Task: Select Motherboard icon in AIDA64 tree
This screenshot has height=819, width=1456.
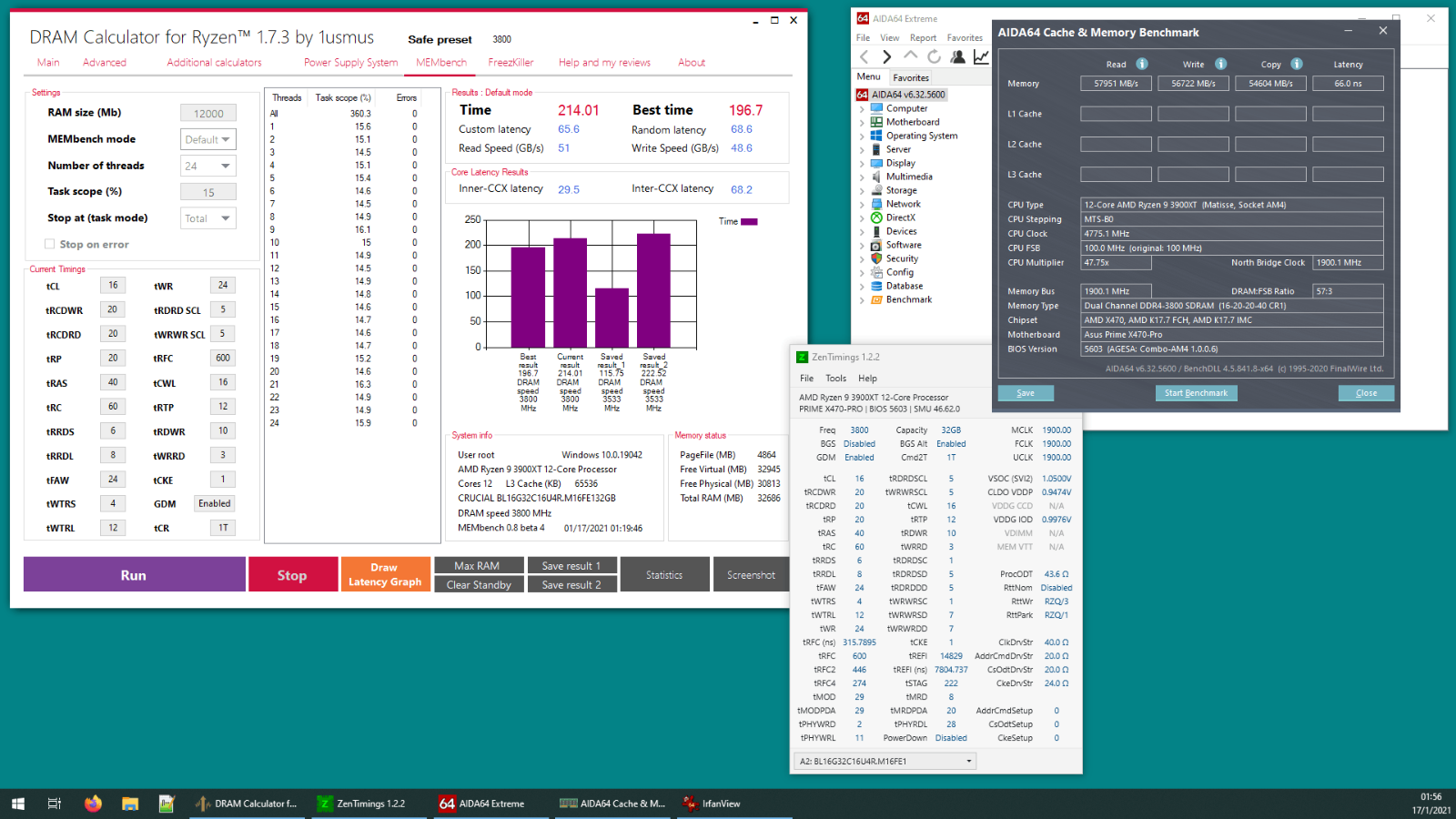Action: 876,122
